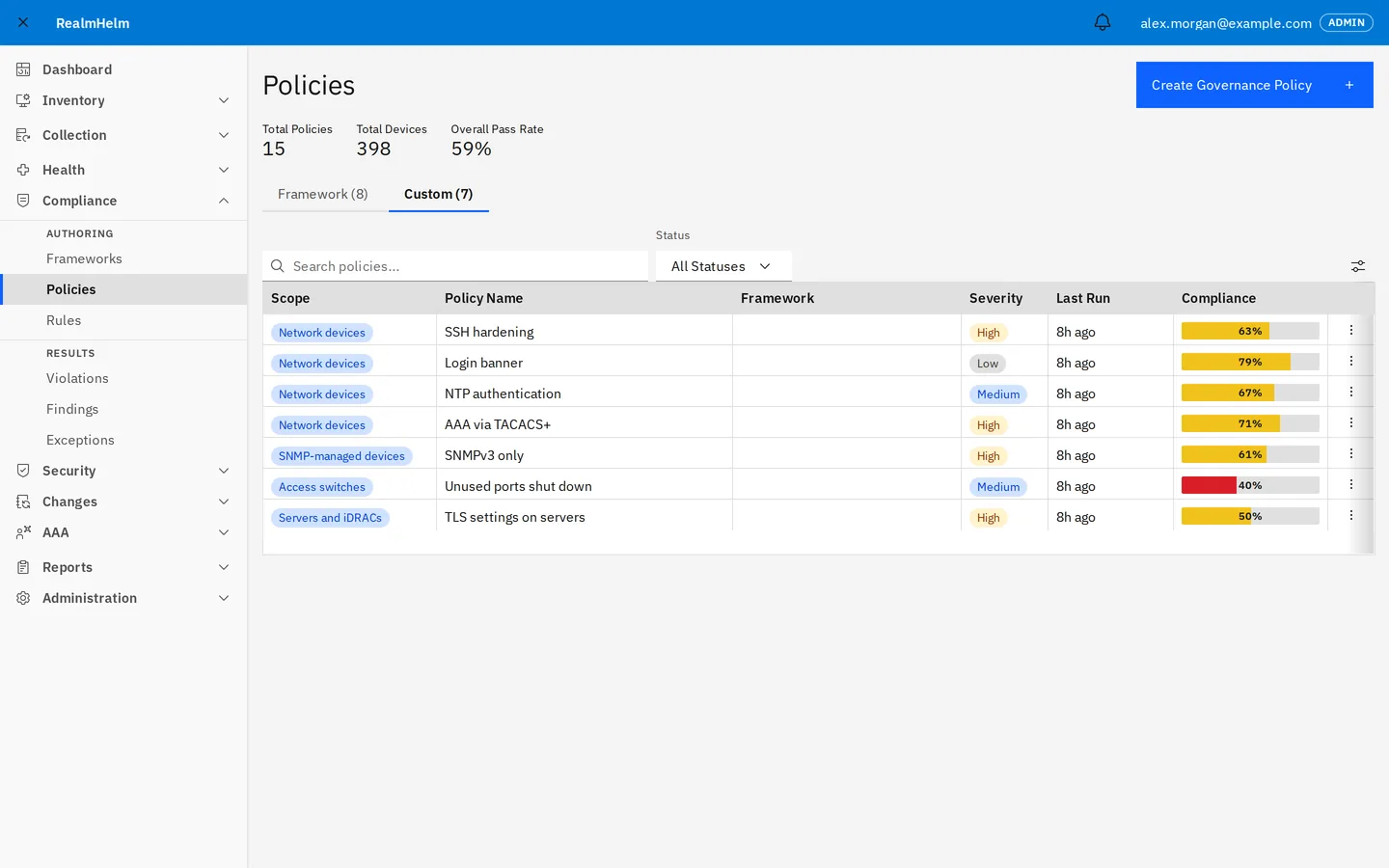
Task: Open Findings in sidebar
Action: point(123,409)
